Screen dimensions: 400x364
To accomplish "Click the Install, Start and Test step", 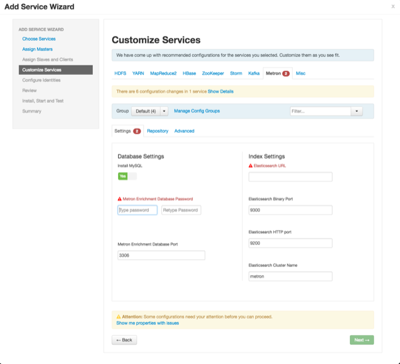I will (x=43, y=101).
